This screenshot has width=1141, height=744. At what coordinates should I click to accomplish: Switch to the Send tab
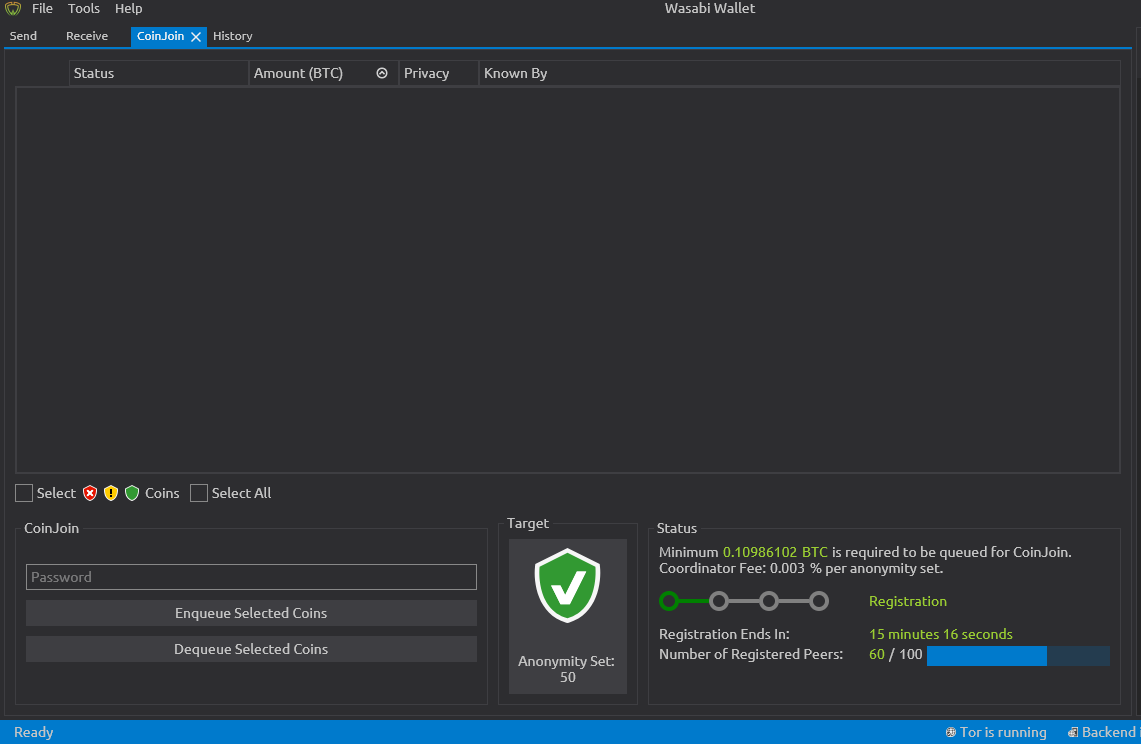click(23, 36)
